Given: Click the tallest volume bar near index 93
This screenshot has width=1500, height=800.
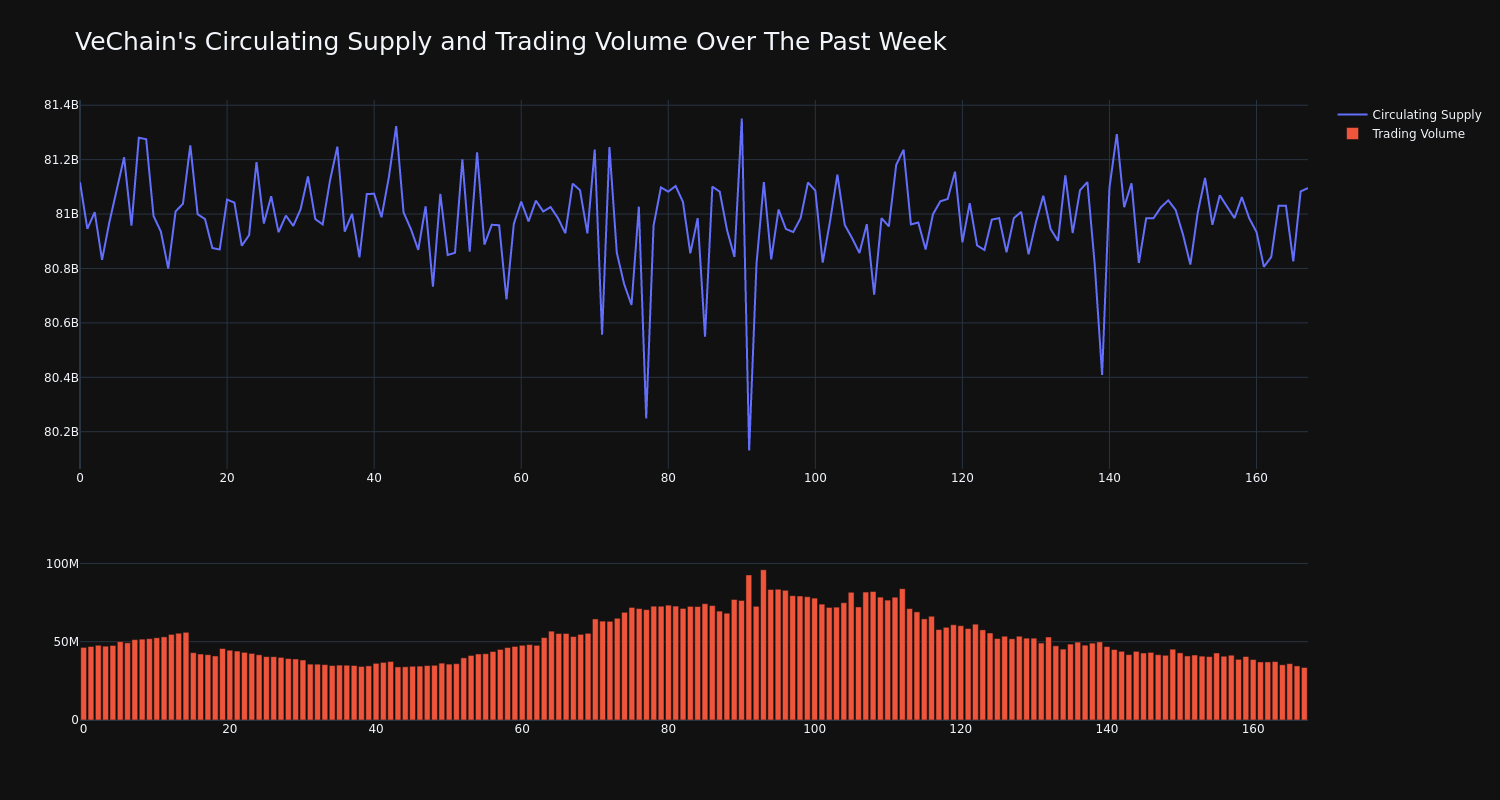Looking at the screenshot, I should click(x=763, y=645).
